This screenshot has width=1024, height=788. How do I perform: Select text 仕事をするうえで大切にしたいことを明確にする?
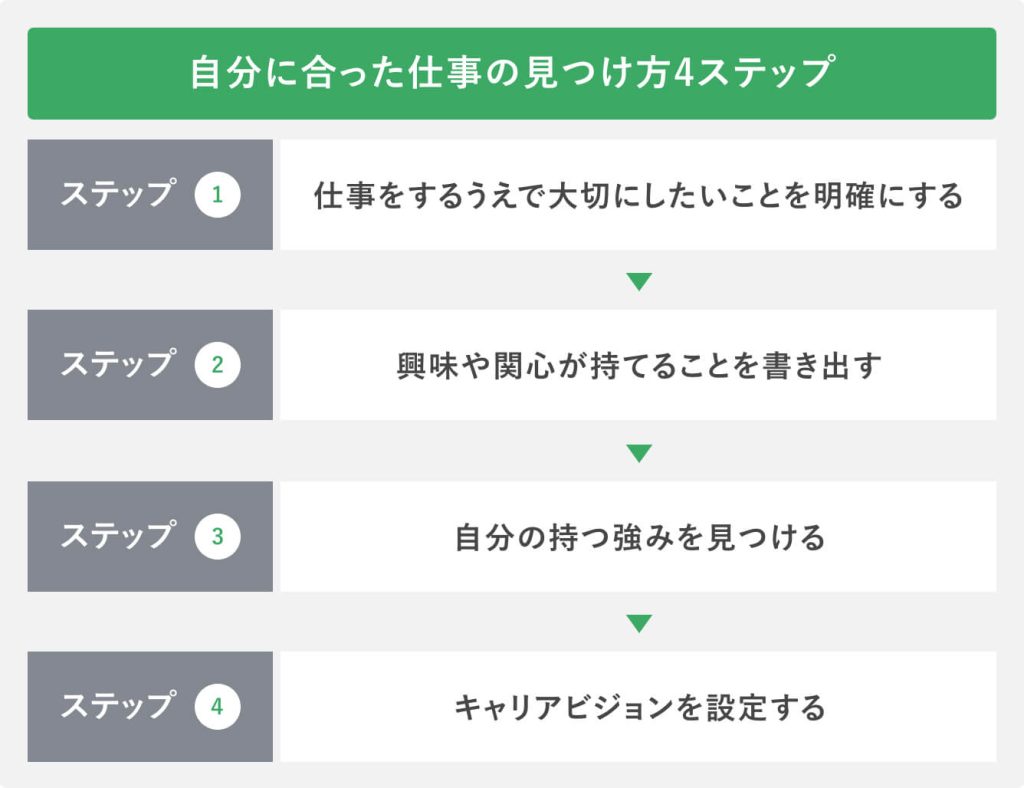(639, 195)
